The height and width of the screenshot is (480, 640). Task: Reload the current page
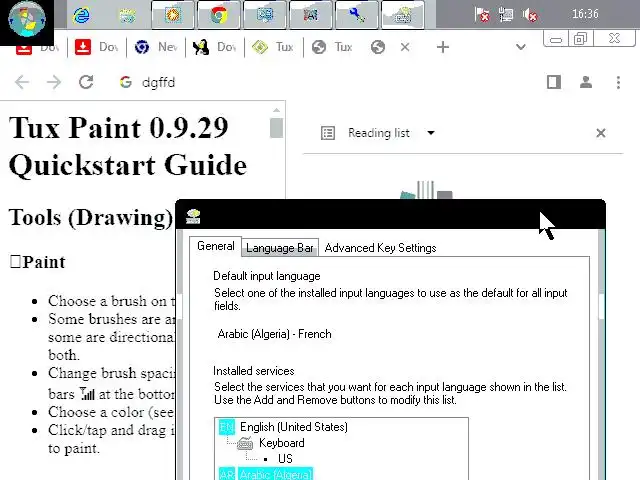coord(86,82)
